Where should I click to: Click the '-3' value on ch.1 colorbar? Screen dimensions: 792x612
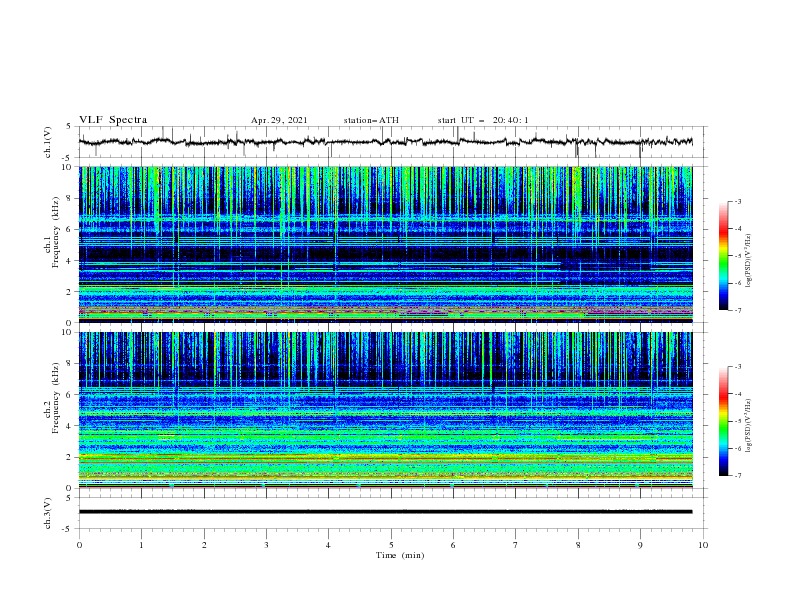pos(737,201)
